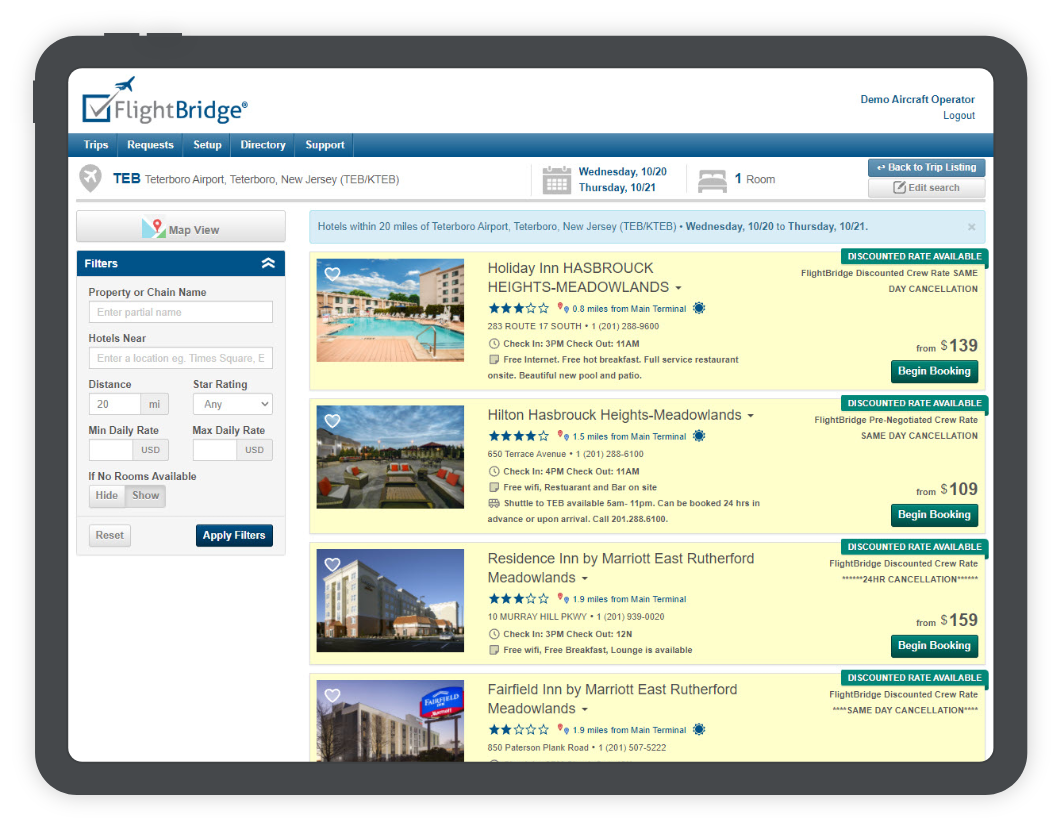Image resolution: width=1061 pixels, height=828 pixels.
Task: Click Begin Booking for the $139 Holiday Inn
Action: point(934,371)
